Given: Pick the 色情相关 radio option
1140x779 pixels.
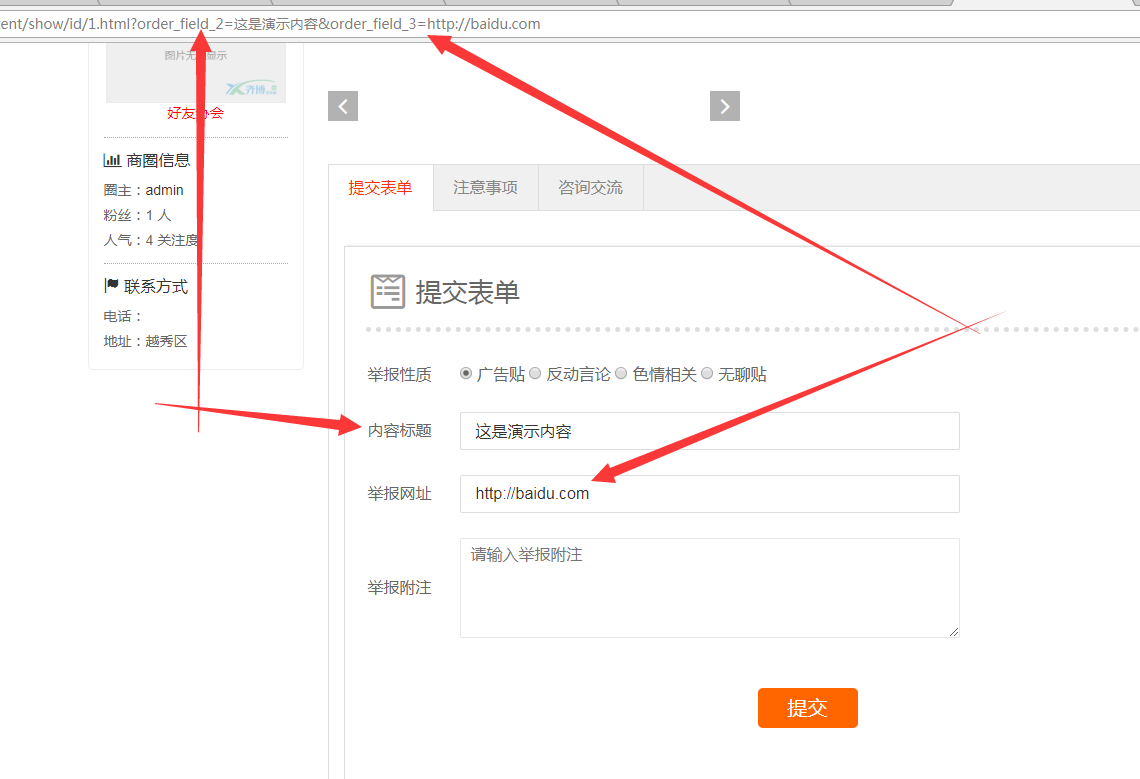Looking at the screenshot, I should (621, 374).
